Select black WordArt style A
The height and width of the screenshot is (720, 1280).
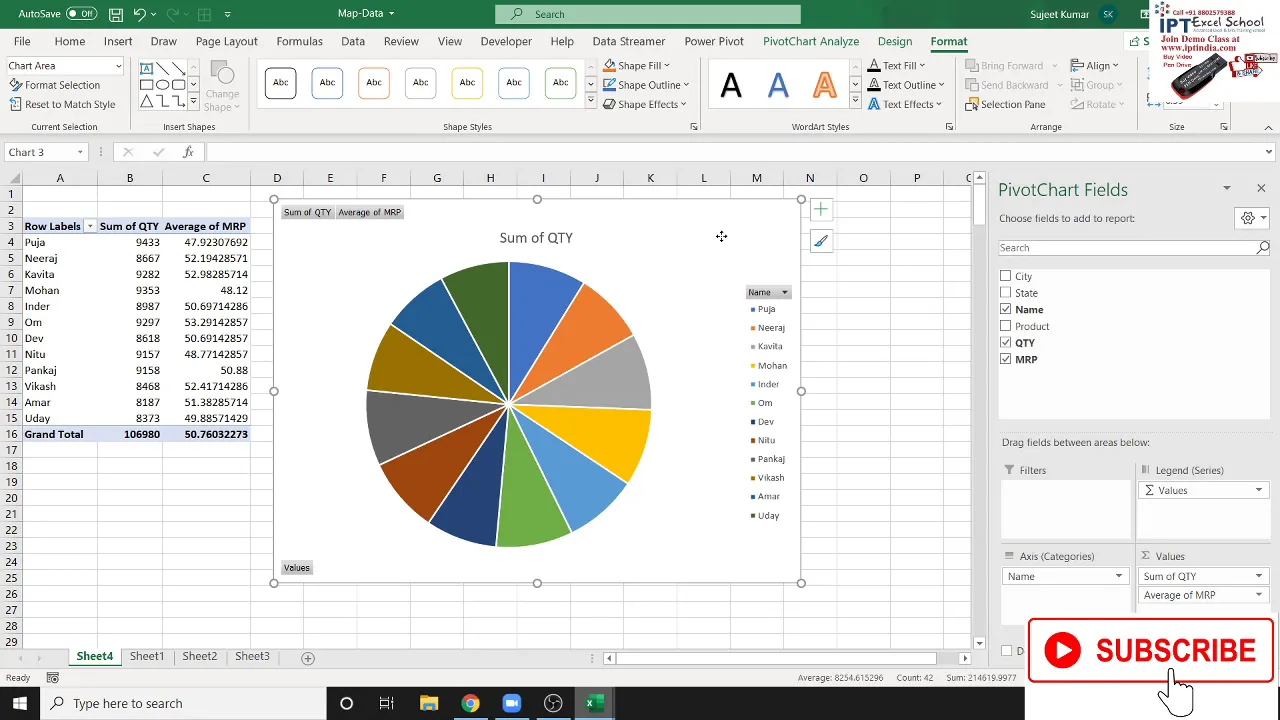[x=731, y=85]
